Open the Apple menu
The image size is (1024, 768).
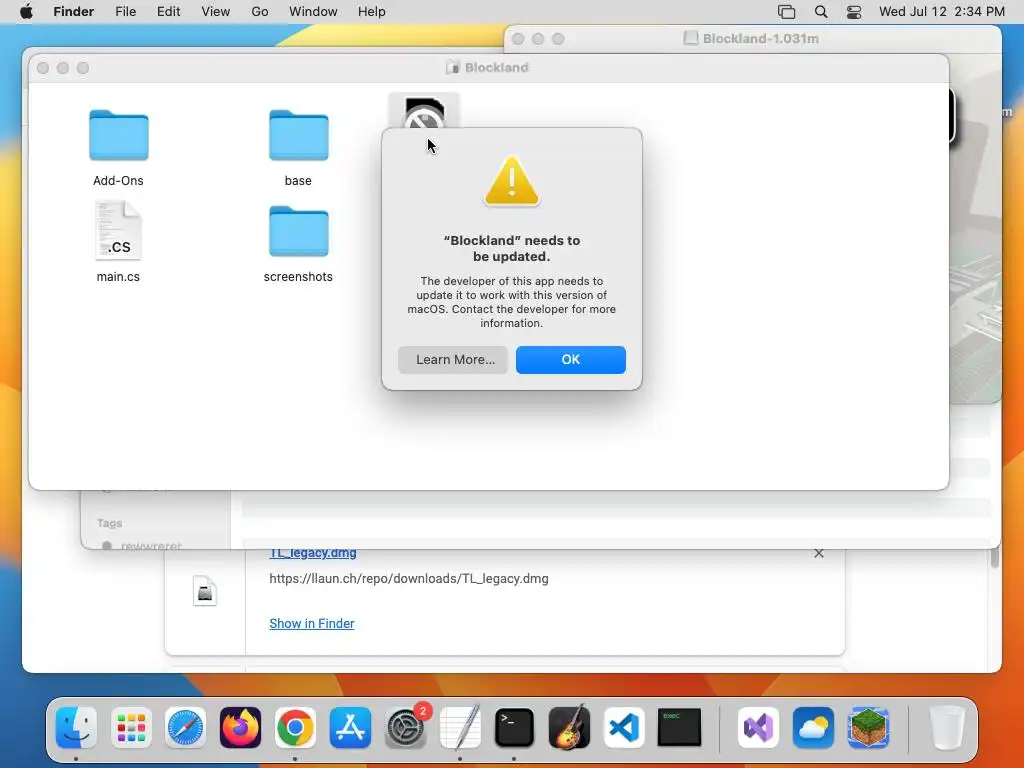[x=26, y=12]
